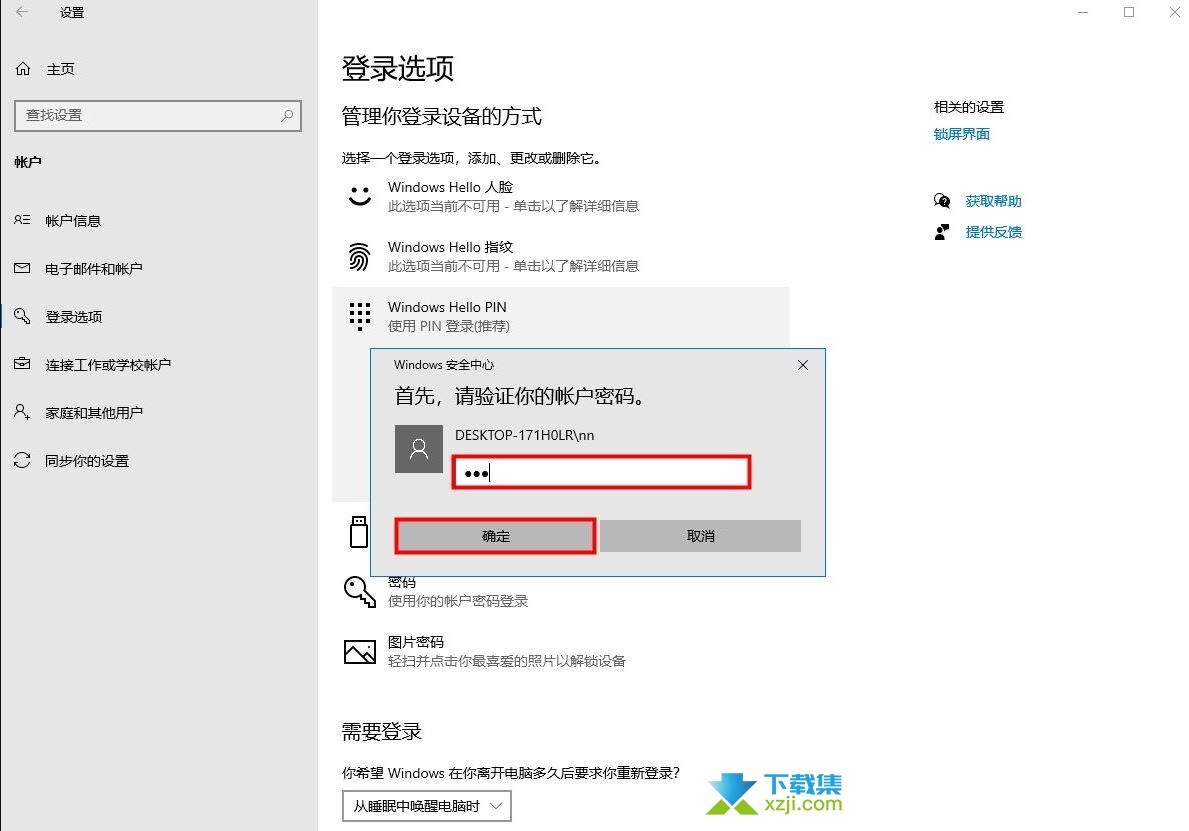Viewport: 1189px width, 831px height.
Task: Select the Windows Hello 人脸 option
Action: click(x=561, y=196)
